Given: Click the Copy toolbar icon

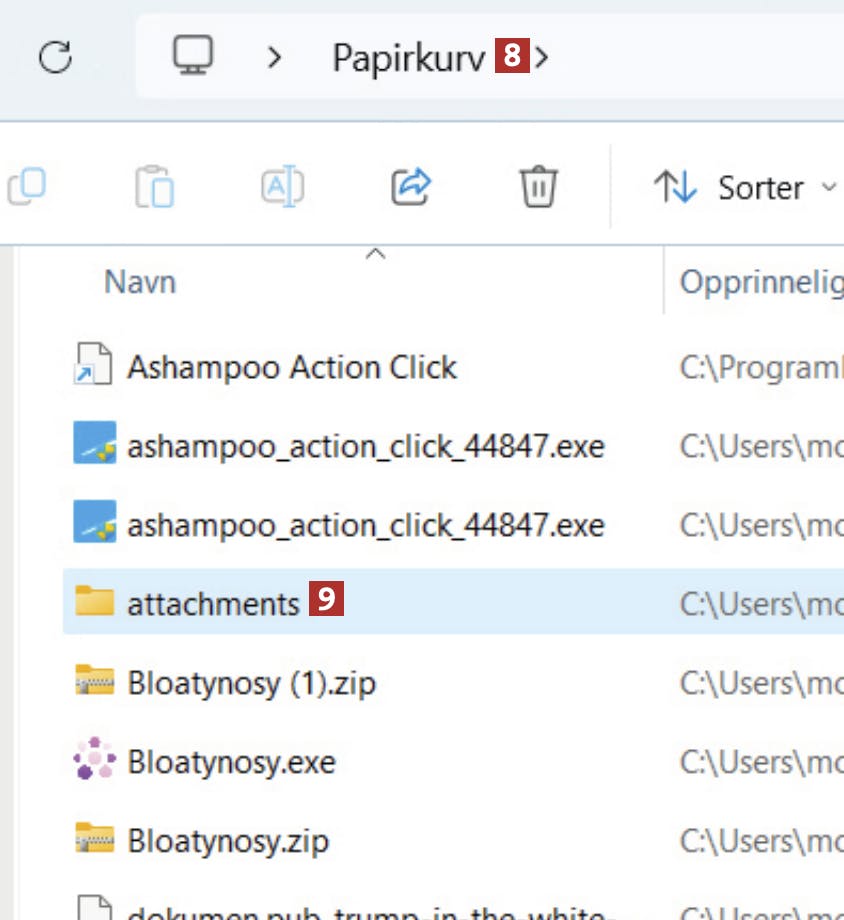Looking at the screenshot, I should coord(27,187).
